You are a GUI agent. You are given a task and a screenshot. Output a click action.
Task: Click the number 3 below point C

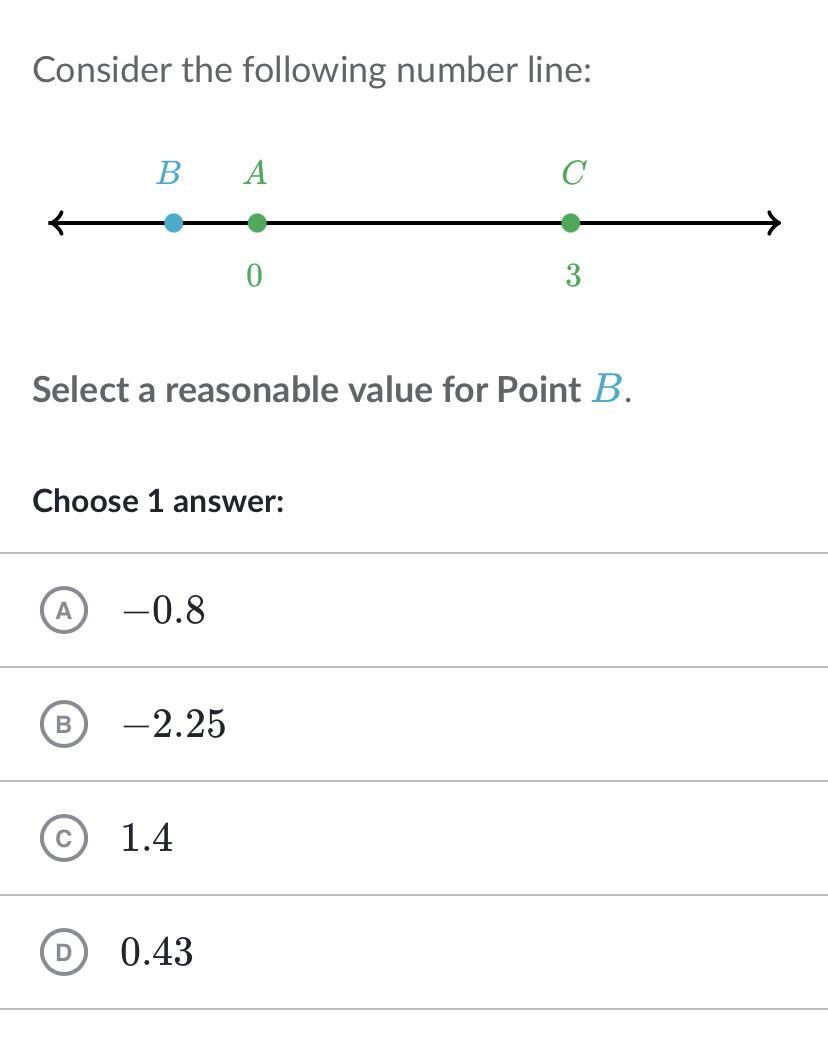573,276
